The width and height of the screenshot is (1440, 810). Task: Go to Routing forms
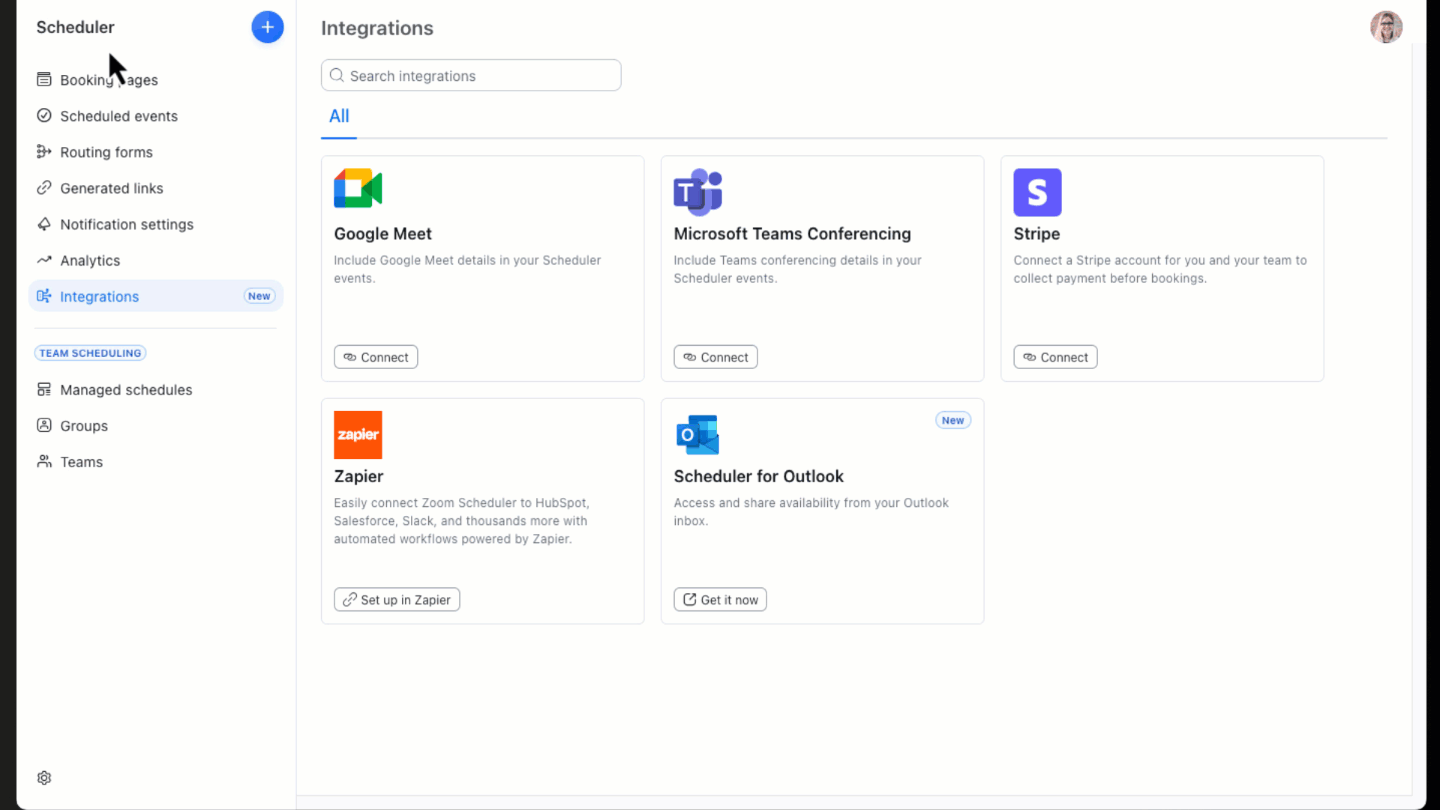[x=156, y=152]
